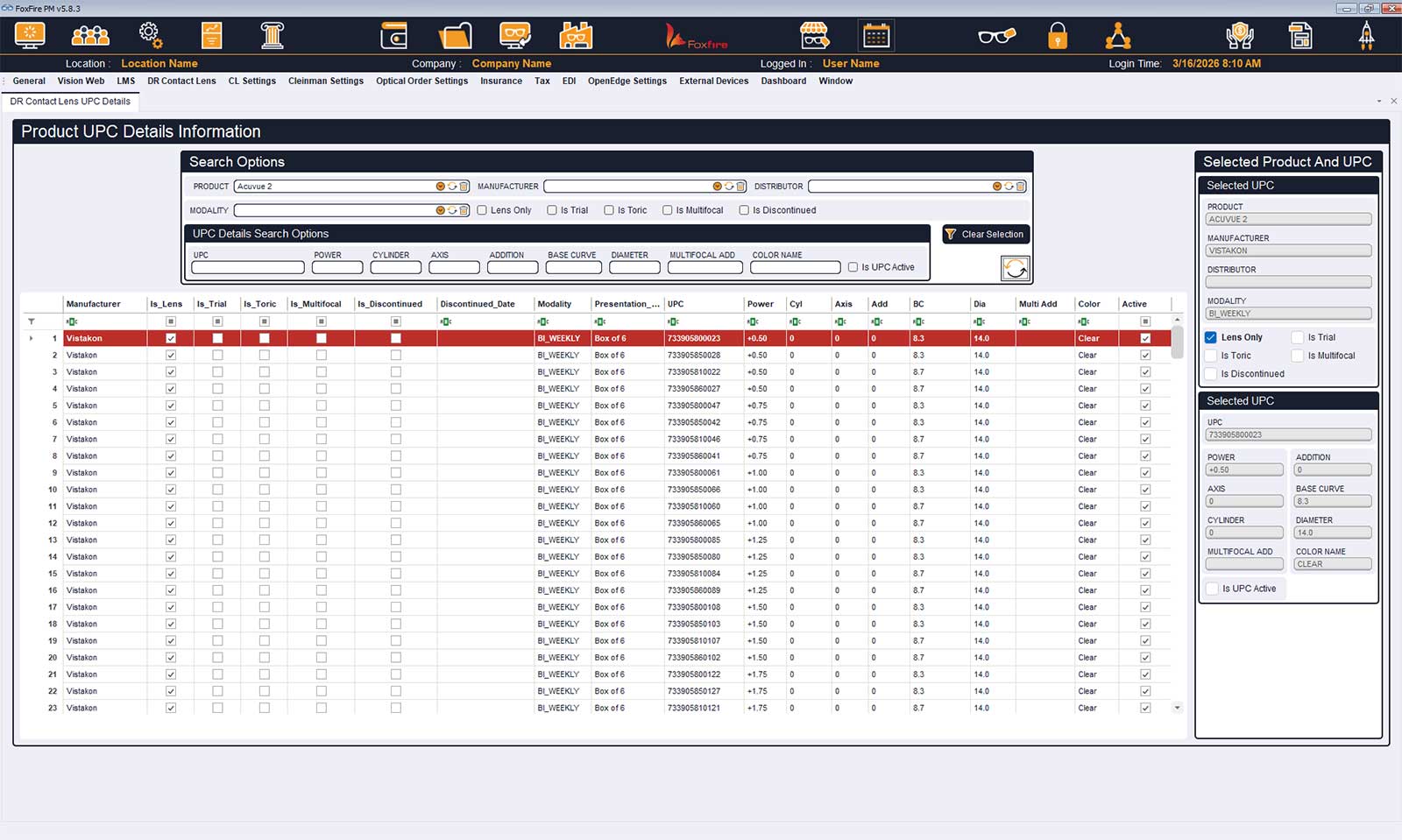
Task: Clear the Modality field with trash icon
Action: (x=464, y=210)
